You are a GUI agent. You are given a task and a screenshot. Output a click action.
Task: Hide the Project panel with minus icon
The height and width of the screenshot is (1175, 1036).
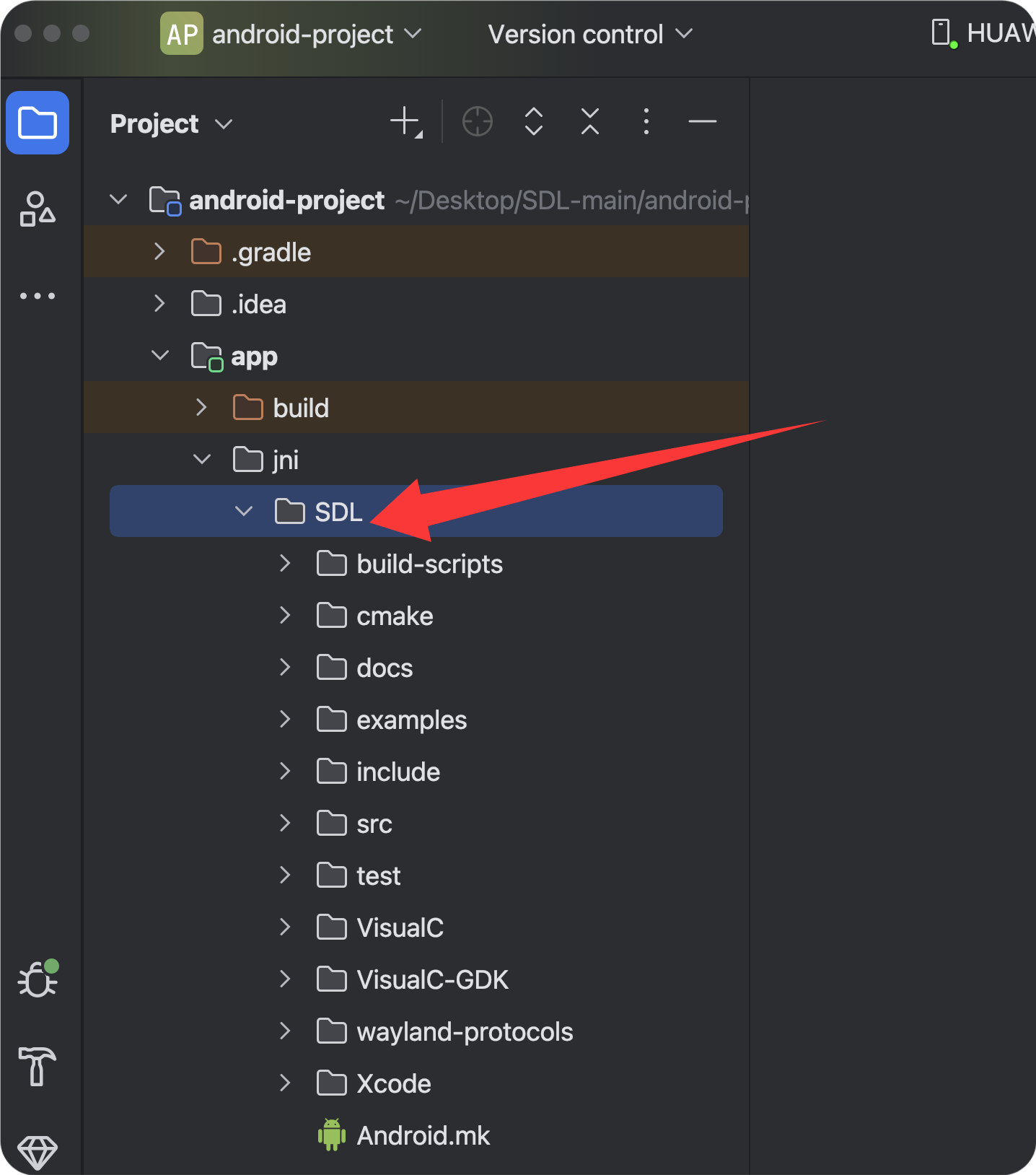pos(703,121)
